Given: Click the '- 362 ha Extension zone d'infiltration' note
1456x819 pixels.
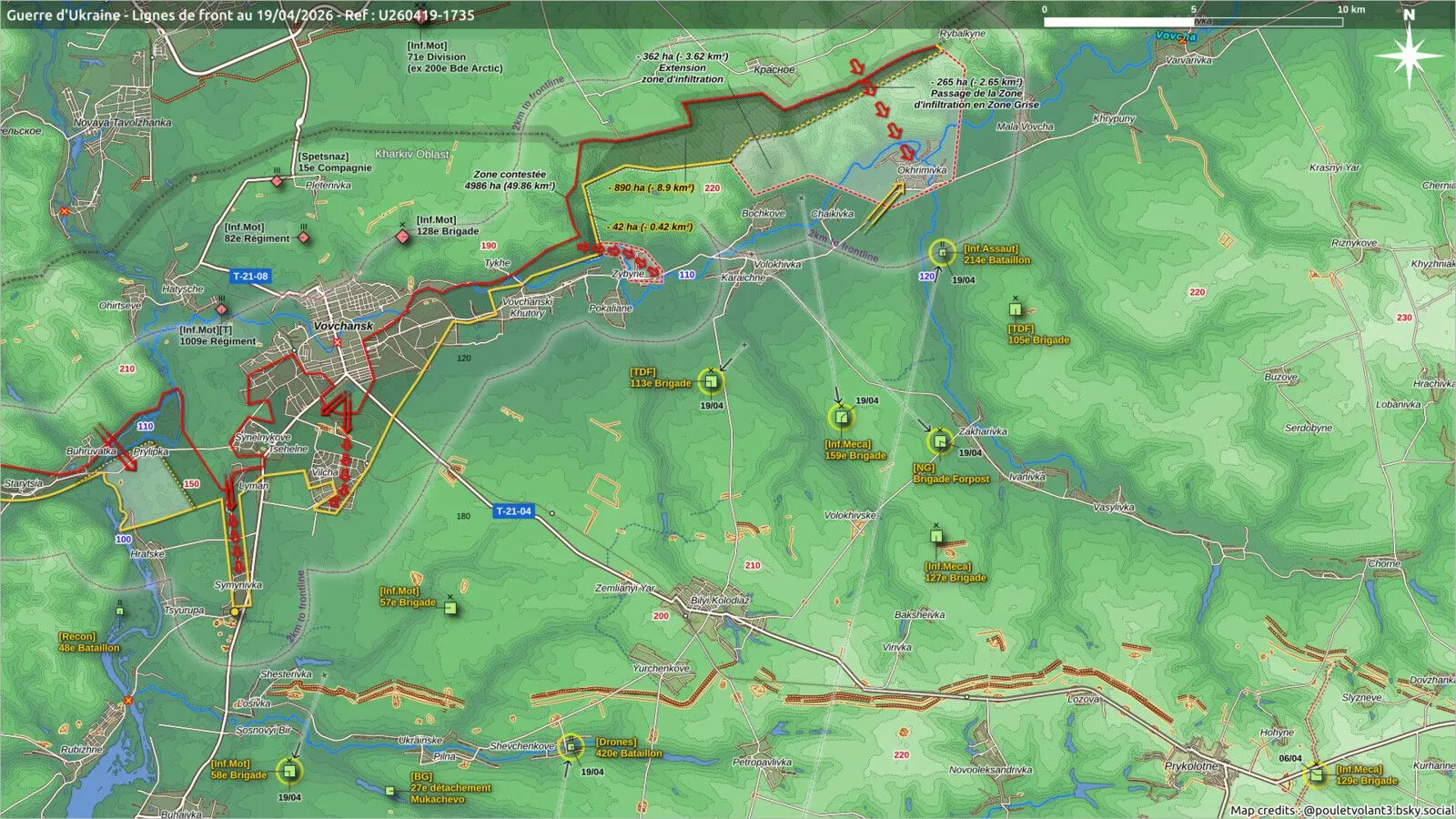Looking at the screenshot, I should [682, 67].
